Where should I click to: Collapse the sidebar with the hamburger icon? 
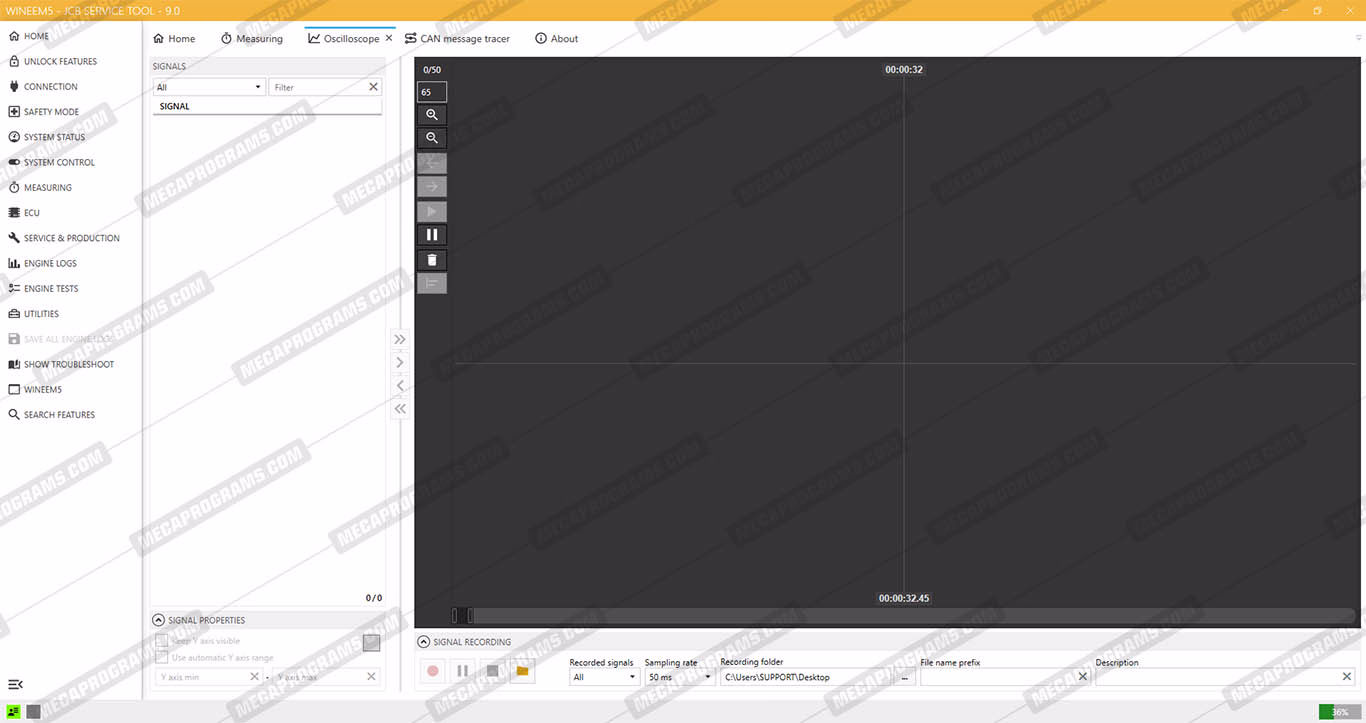15,684
